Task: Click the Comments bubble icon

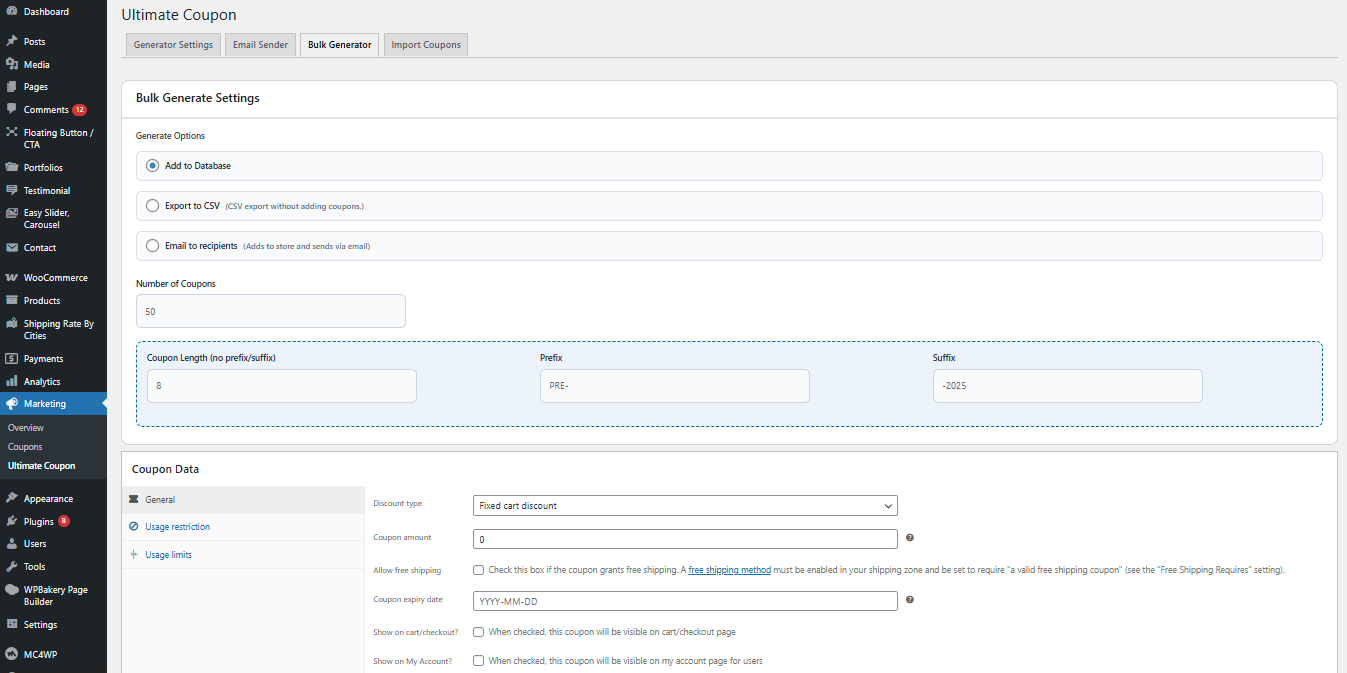Action: pos(12,109)
